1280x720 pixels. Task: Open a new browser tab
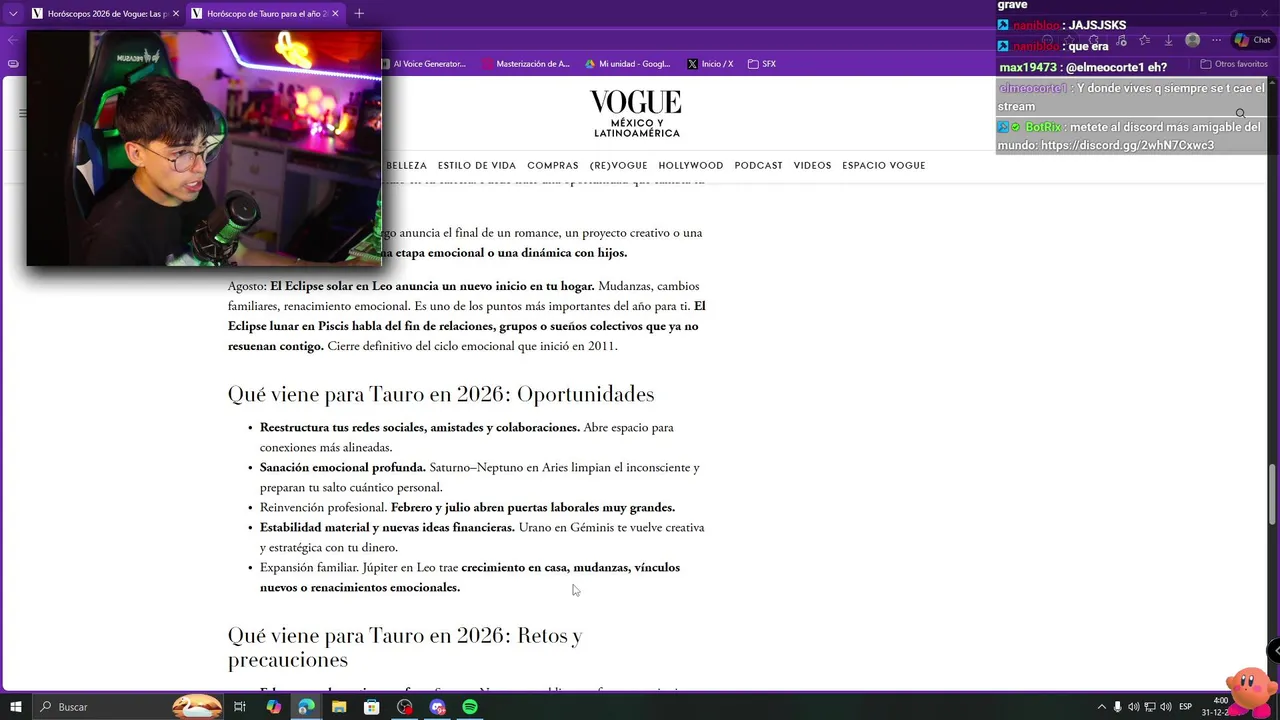point(359,14)
